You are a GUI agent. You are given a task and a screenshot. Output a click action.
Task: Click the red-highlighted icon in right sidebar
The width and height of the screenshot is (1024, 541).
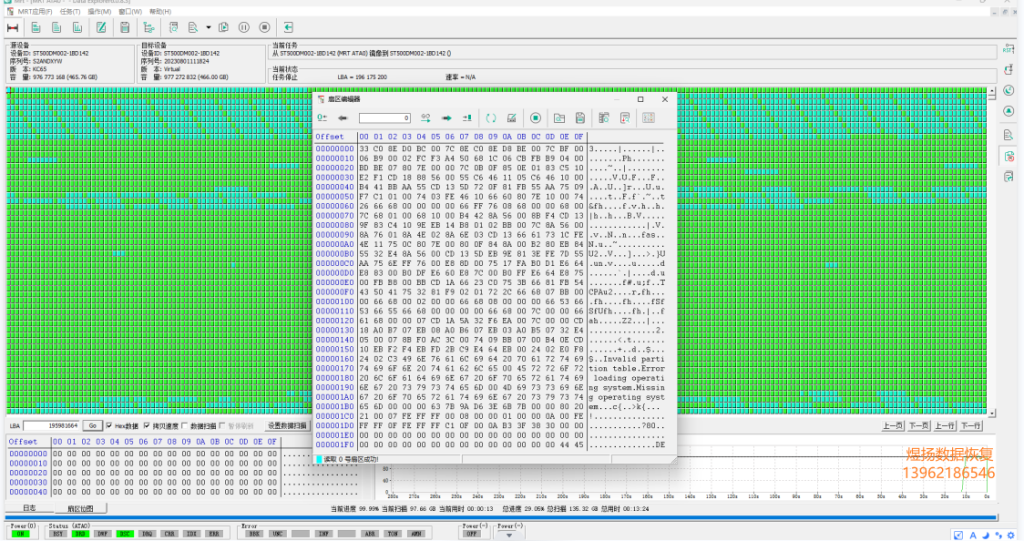[x=1008, y=156]
